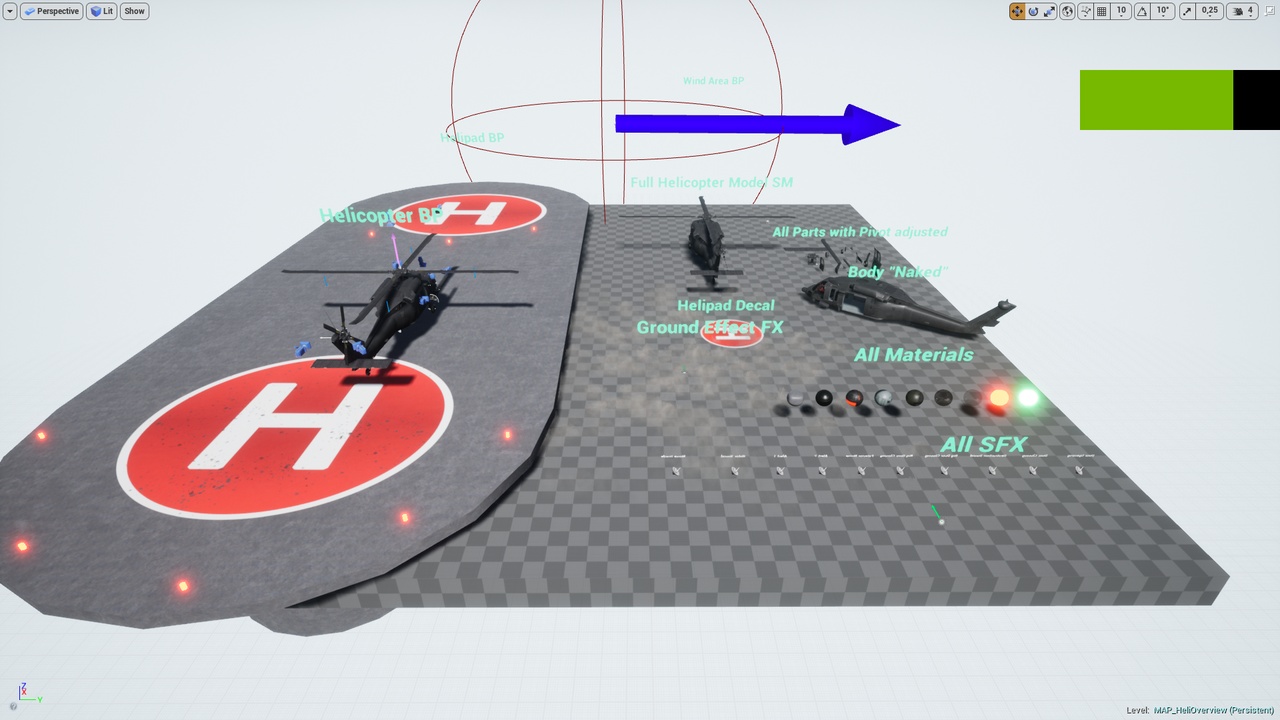Select the Scale gizmo tool
Image resolution: width=1280 pixels, height=720 pixels.
(1049, 11)
